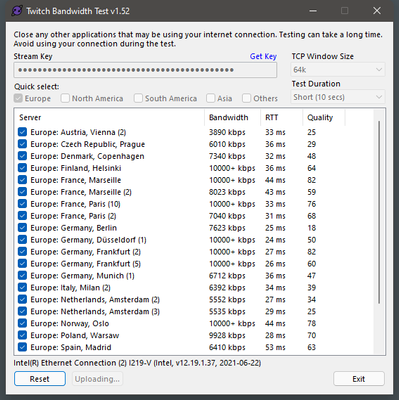The width and height of the screenshot is (399, 400).
Task: Toggle the France, Marseille (2) checkbox
Action: [22, 192]
